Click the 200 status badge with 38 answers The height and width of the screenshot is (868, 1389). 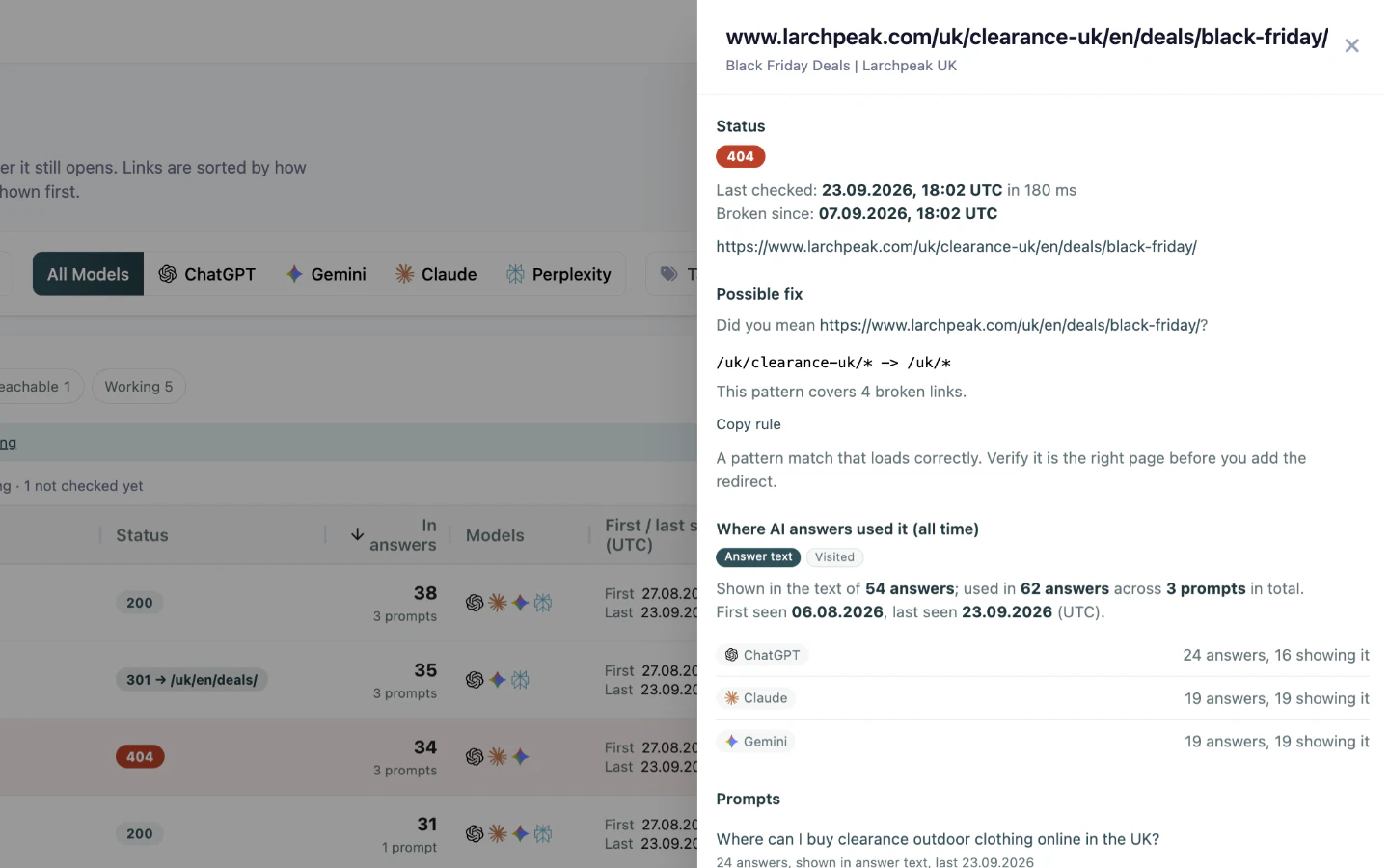click(140, 603)
